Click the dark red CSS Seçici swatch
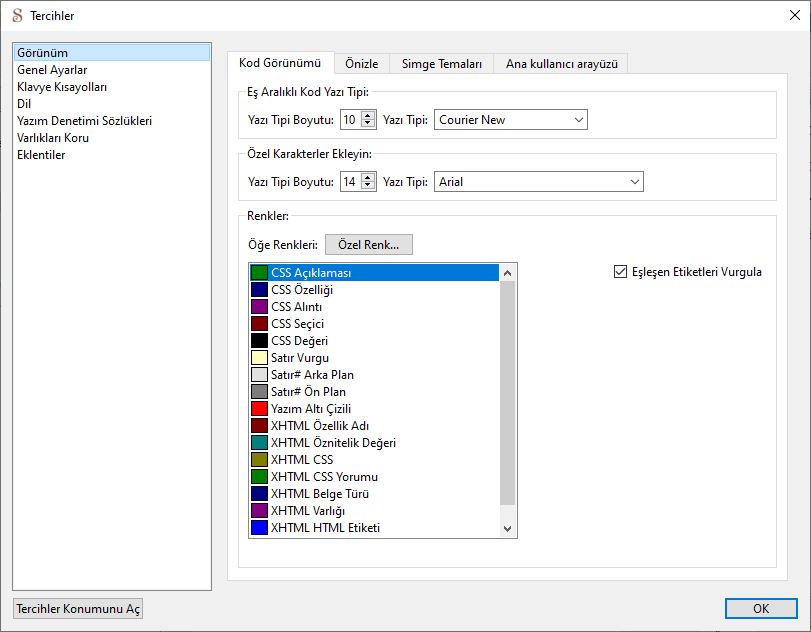 coord(259,324)
